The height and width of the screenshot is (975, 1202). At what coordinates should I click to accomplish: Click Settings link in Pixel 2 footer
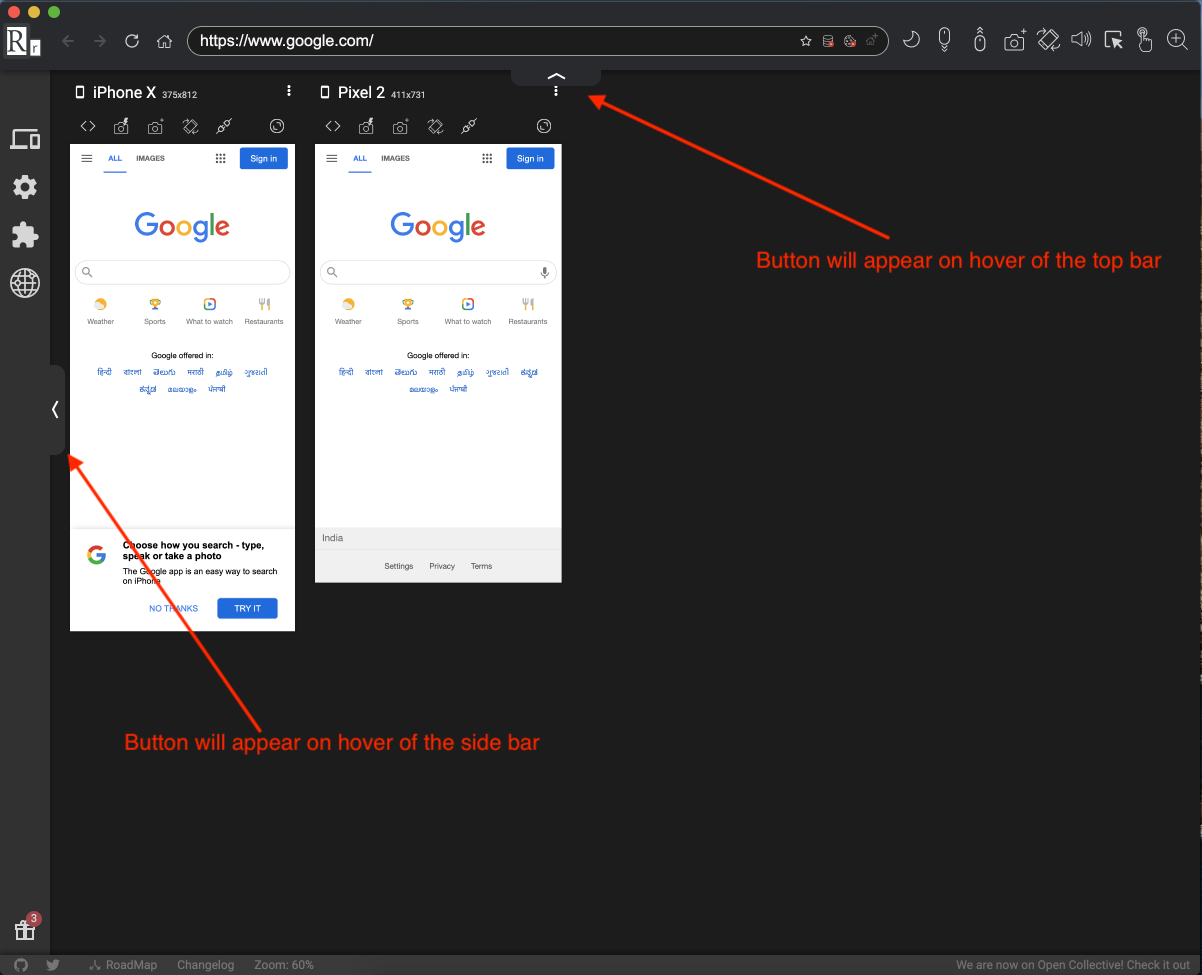pyautogui.click(x=399, y=566)
